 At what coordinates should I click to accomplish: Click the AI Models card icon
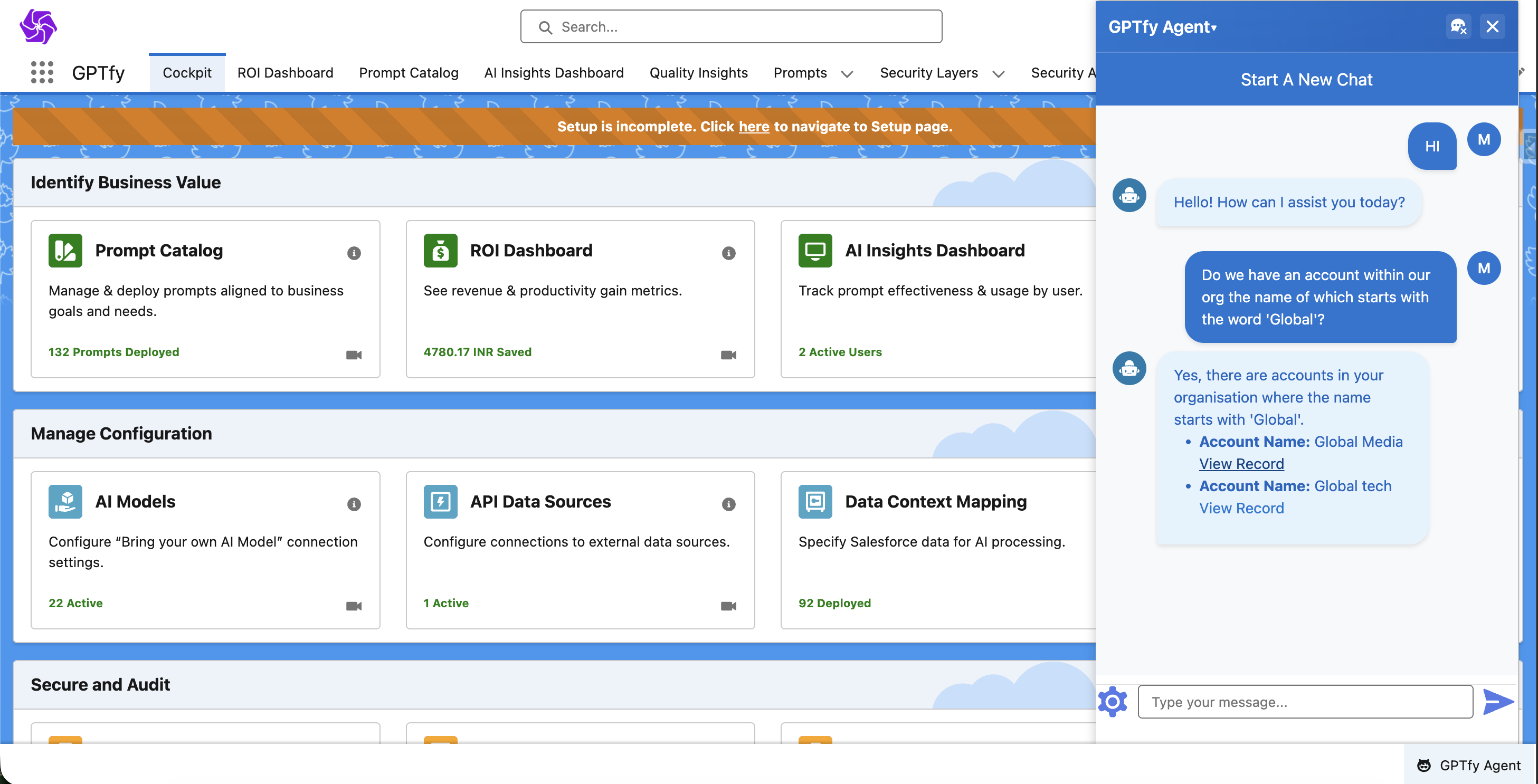pos(65,502)
